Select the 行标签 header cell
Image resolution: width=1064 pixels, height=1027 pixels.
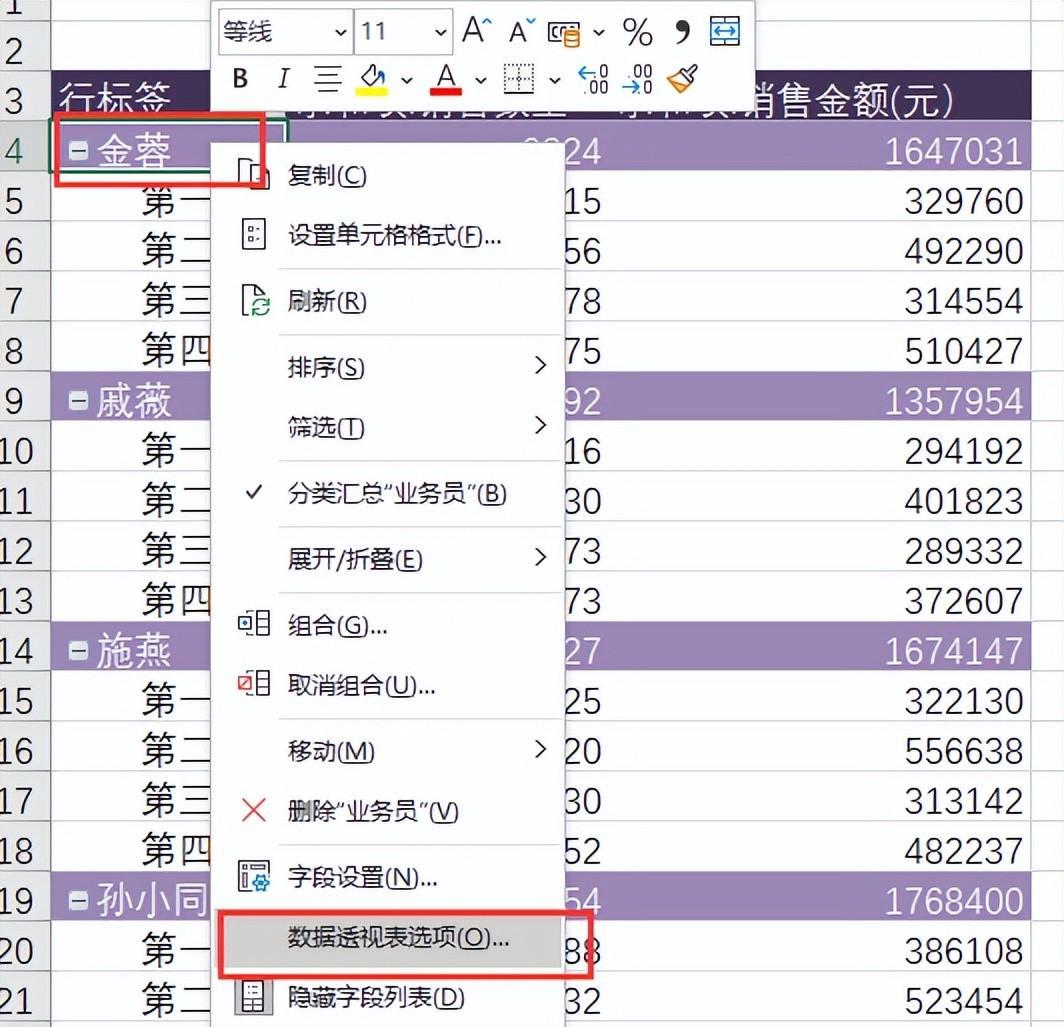tap(130, 95)
